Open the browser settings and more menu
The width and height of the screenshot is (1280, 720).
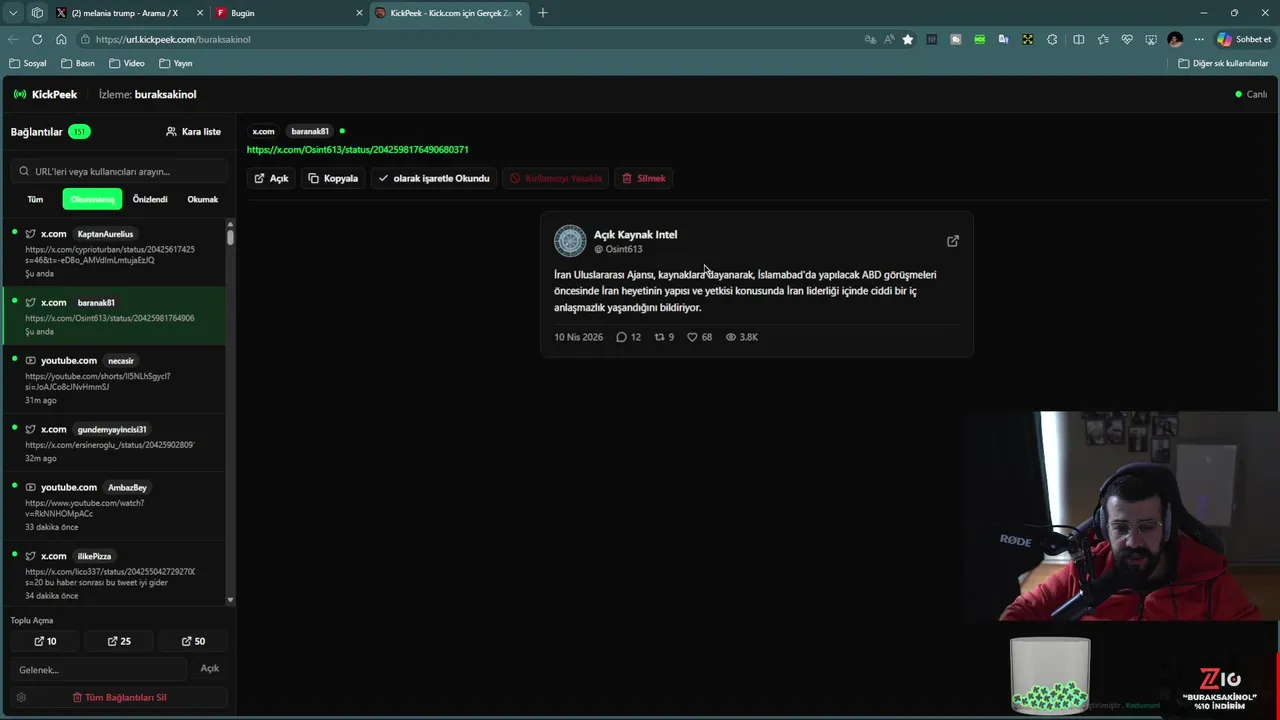[1199, 39]
